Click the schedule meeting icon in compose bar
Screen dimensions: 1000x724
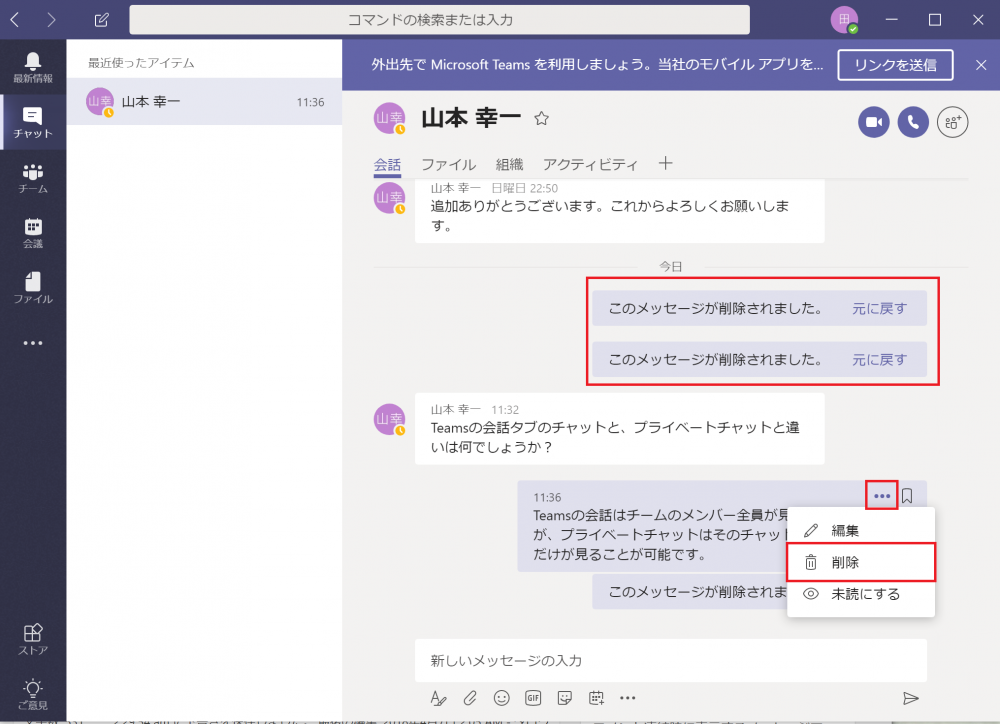(596, 698)
